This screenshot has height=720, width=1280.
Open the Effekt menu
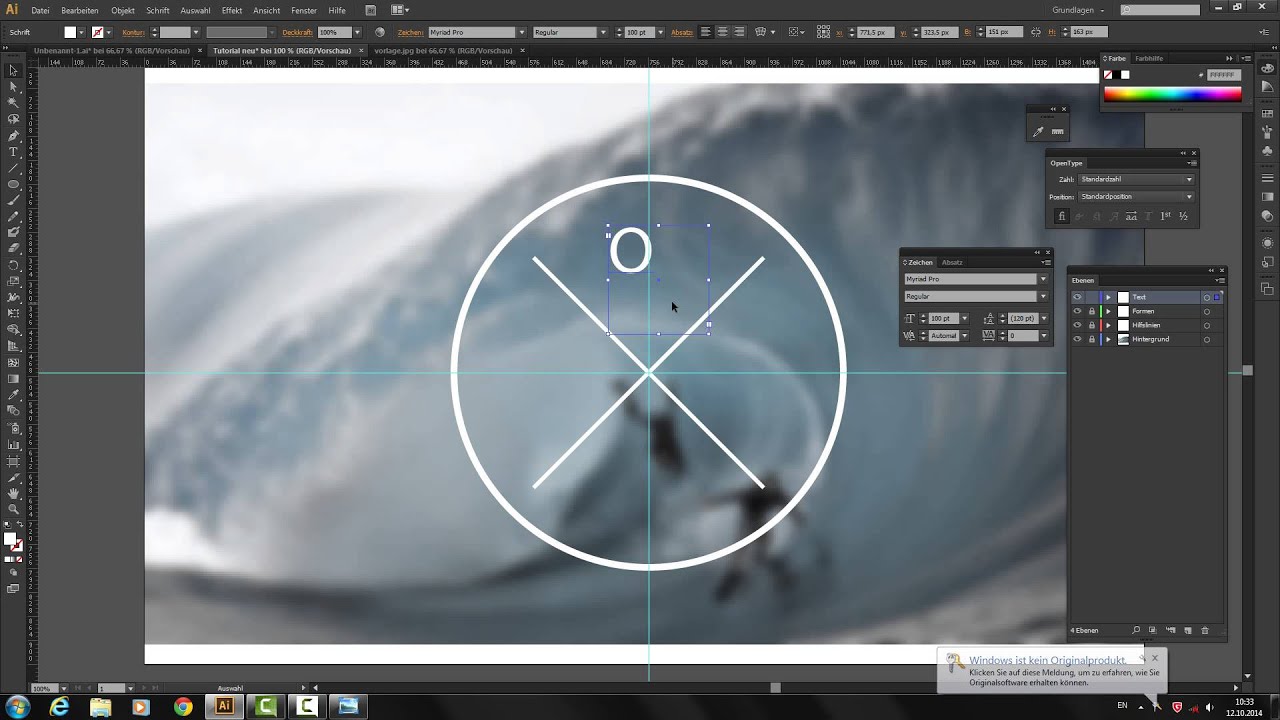point(232,10)
